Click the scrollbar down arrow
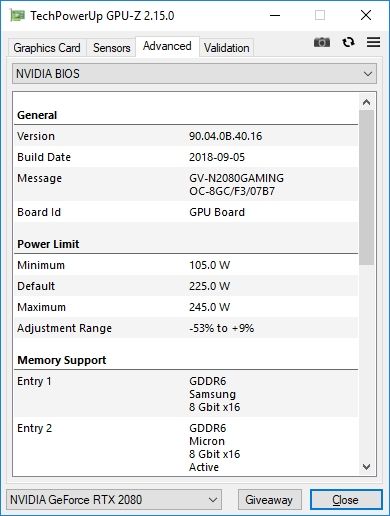 (366, 467)
